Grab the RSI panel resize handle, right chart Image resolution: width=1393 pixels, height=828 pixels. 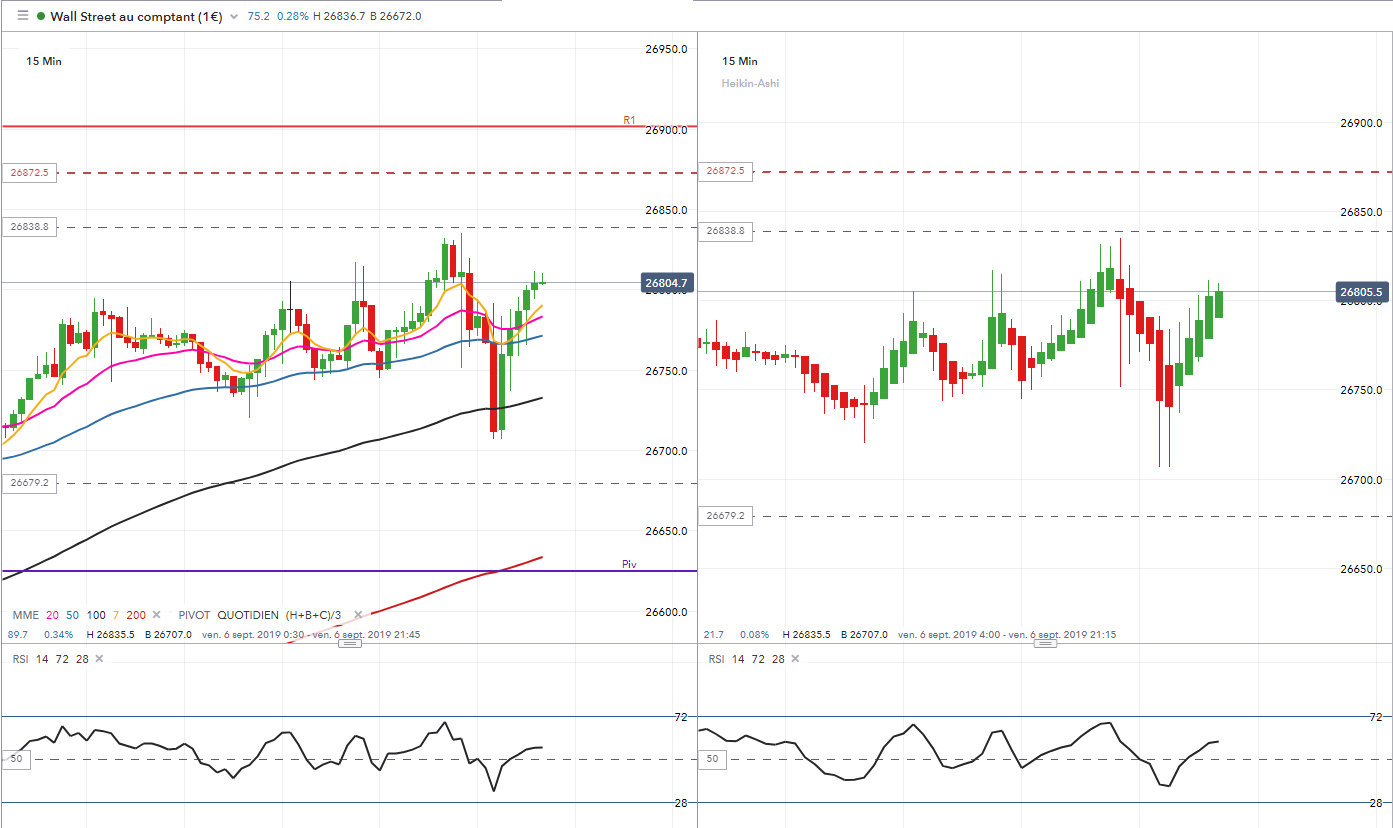(1045, 644)
